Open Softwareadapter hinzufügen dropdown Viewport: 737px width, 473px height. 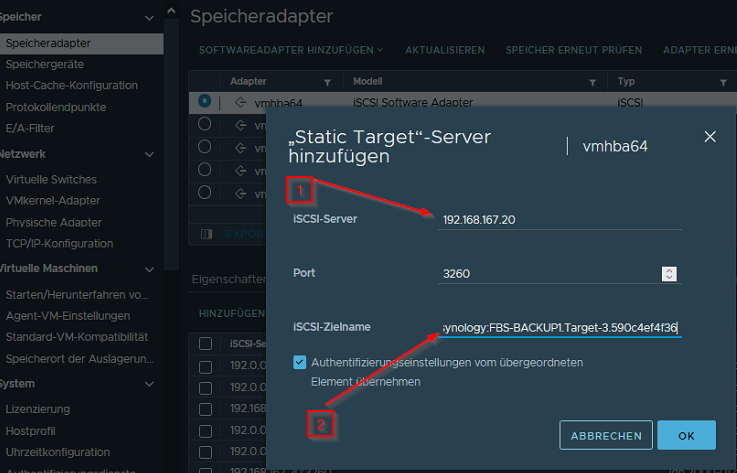290,50
